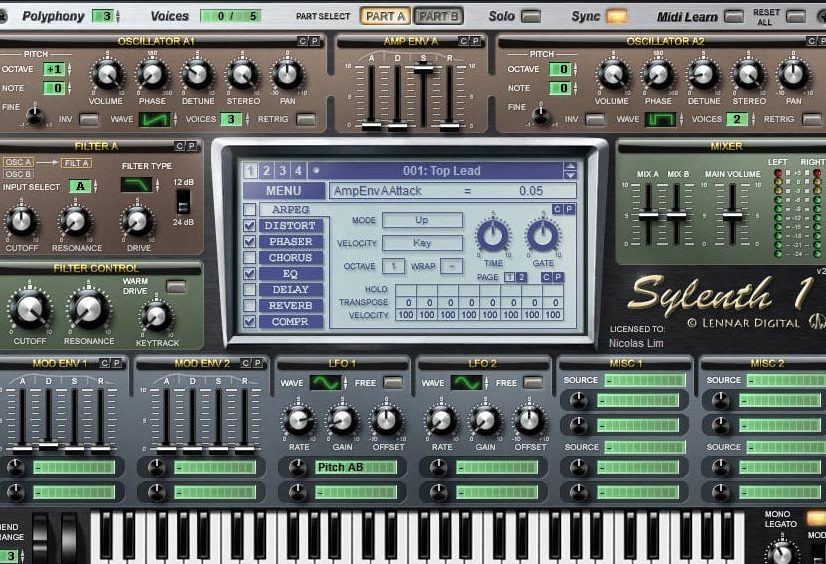Click the Oscillator A1 Phase knob
This screenshot has width=826, height=564.
(152, 74)
